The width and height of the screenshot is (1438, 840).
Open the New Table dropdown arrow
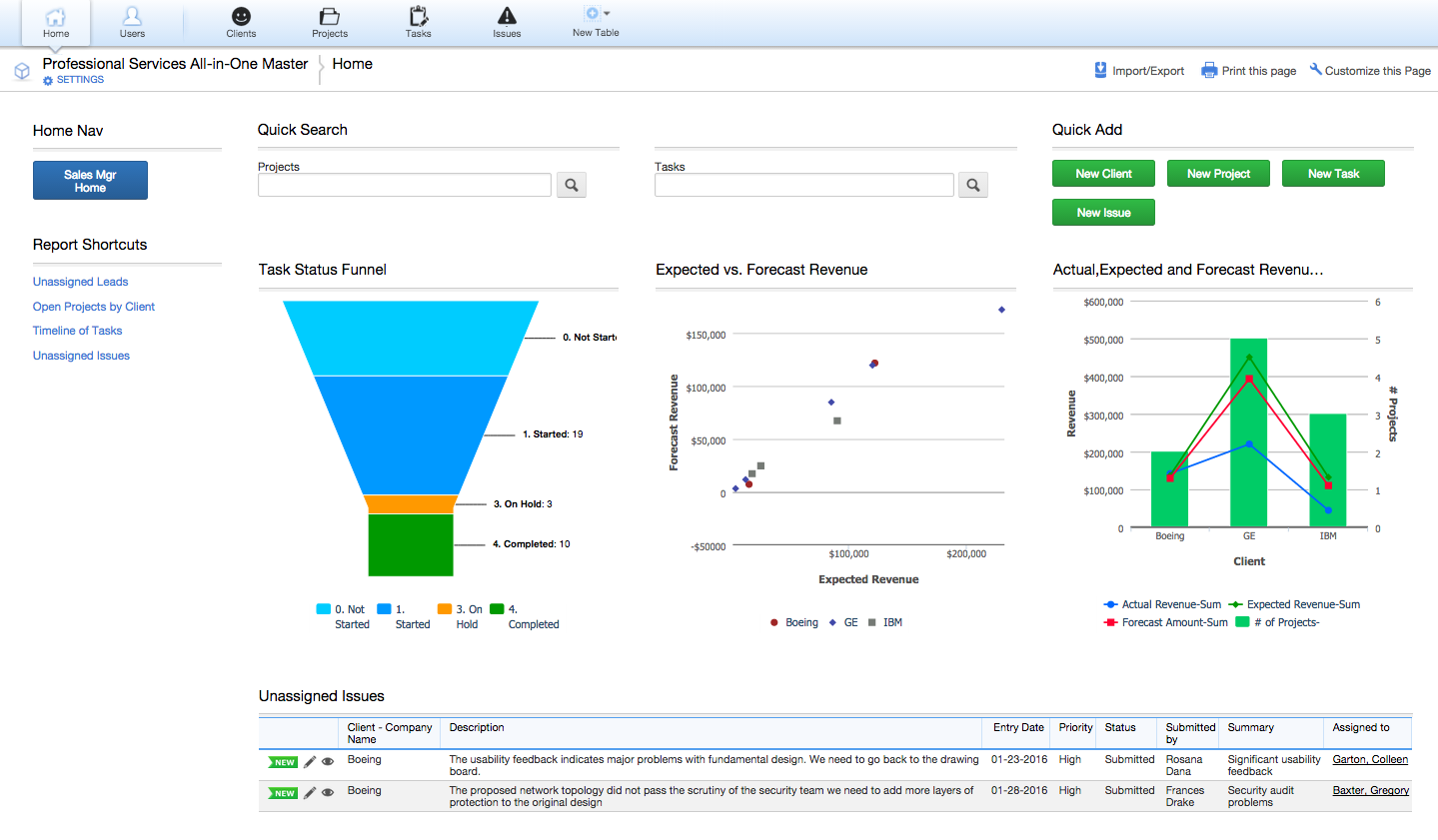(607, 13)
